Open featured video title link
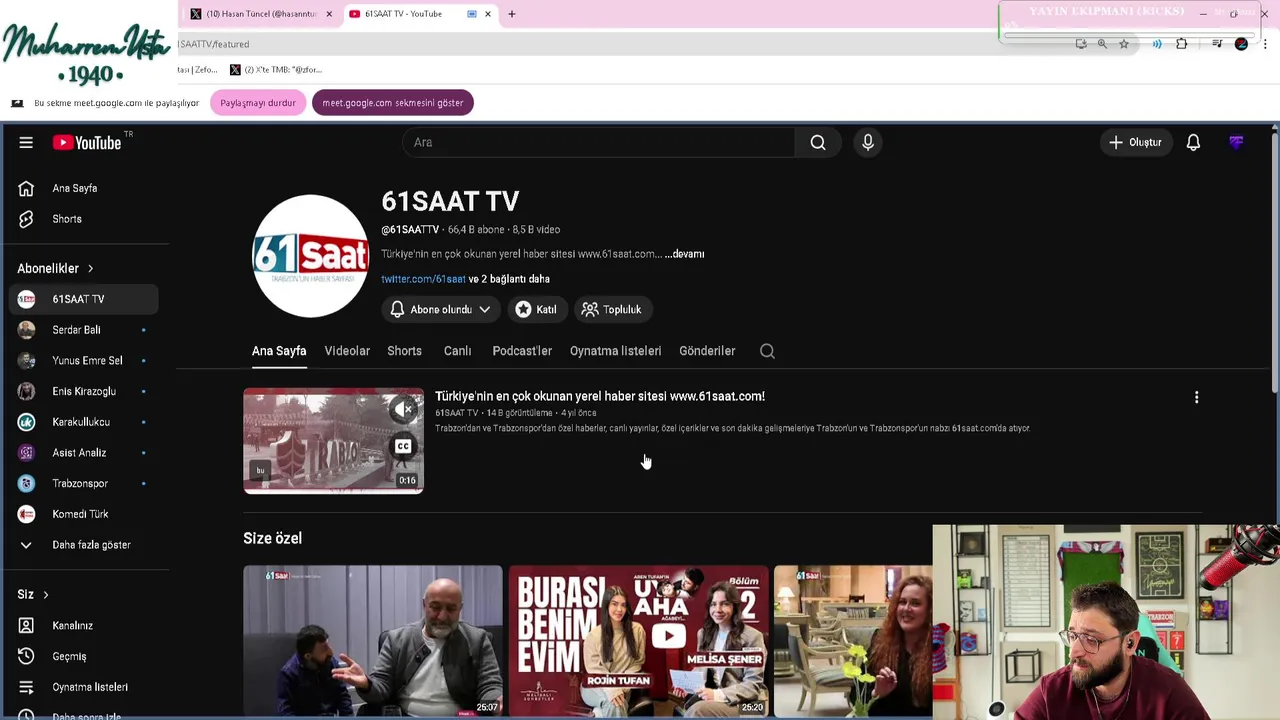 coord(600,396)
